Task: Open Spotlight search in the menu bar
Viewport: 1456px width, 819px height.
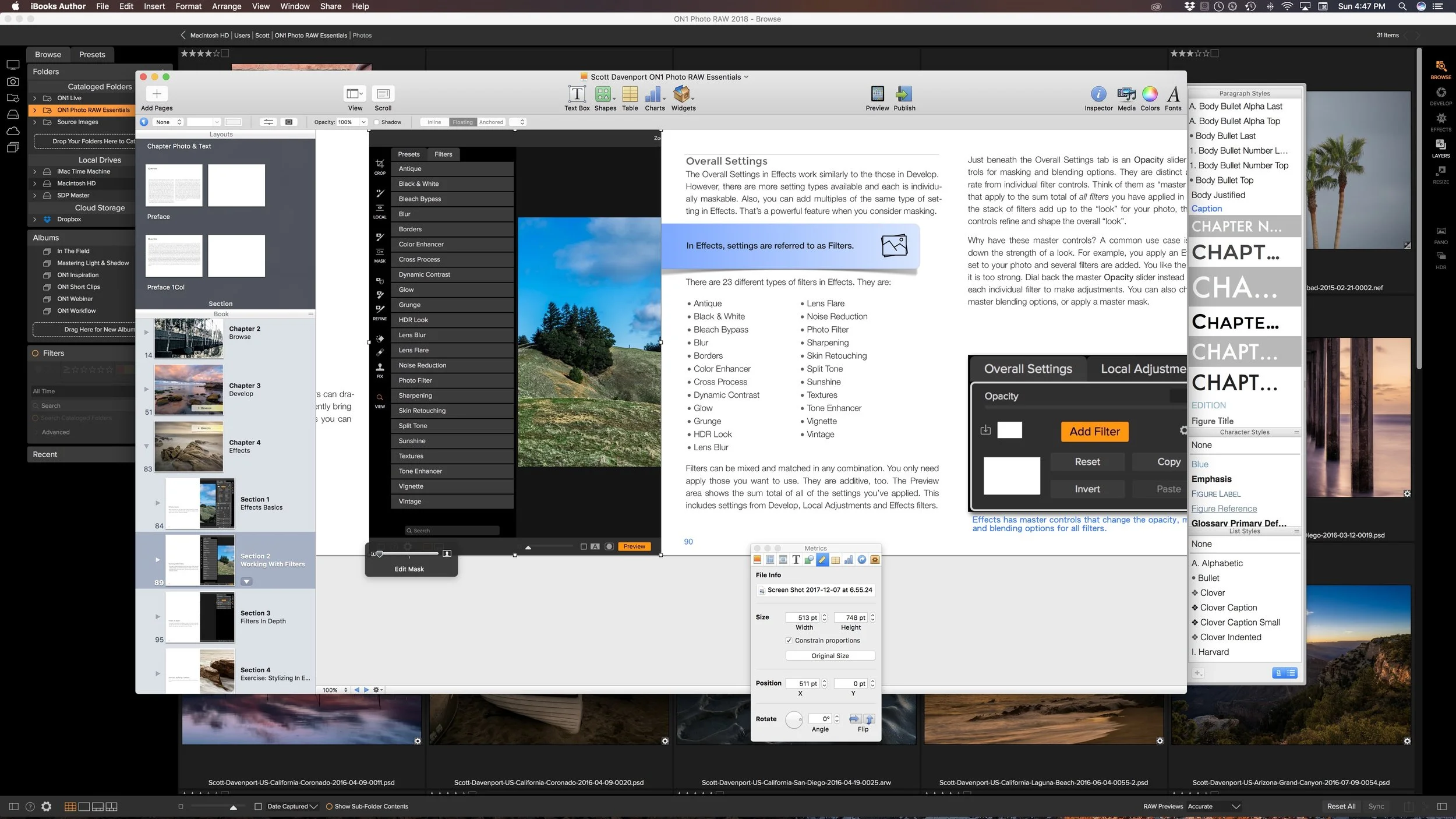Action: (x=1402, y=6)
